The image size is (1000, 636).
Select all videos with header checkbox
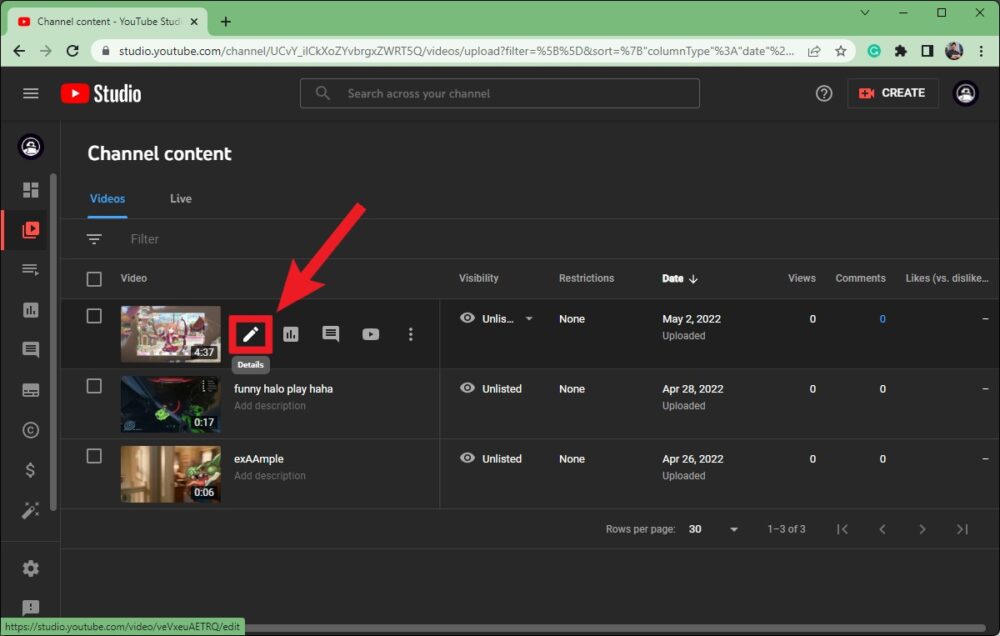[94, 279]
